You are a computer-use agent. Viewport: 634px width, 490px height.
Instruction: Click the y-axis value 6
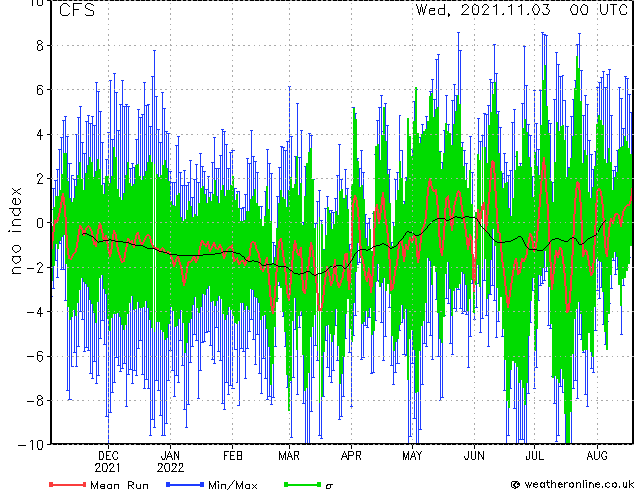(x=40, y=90)
